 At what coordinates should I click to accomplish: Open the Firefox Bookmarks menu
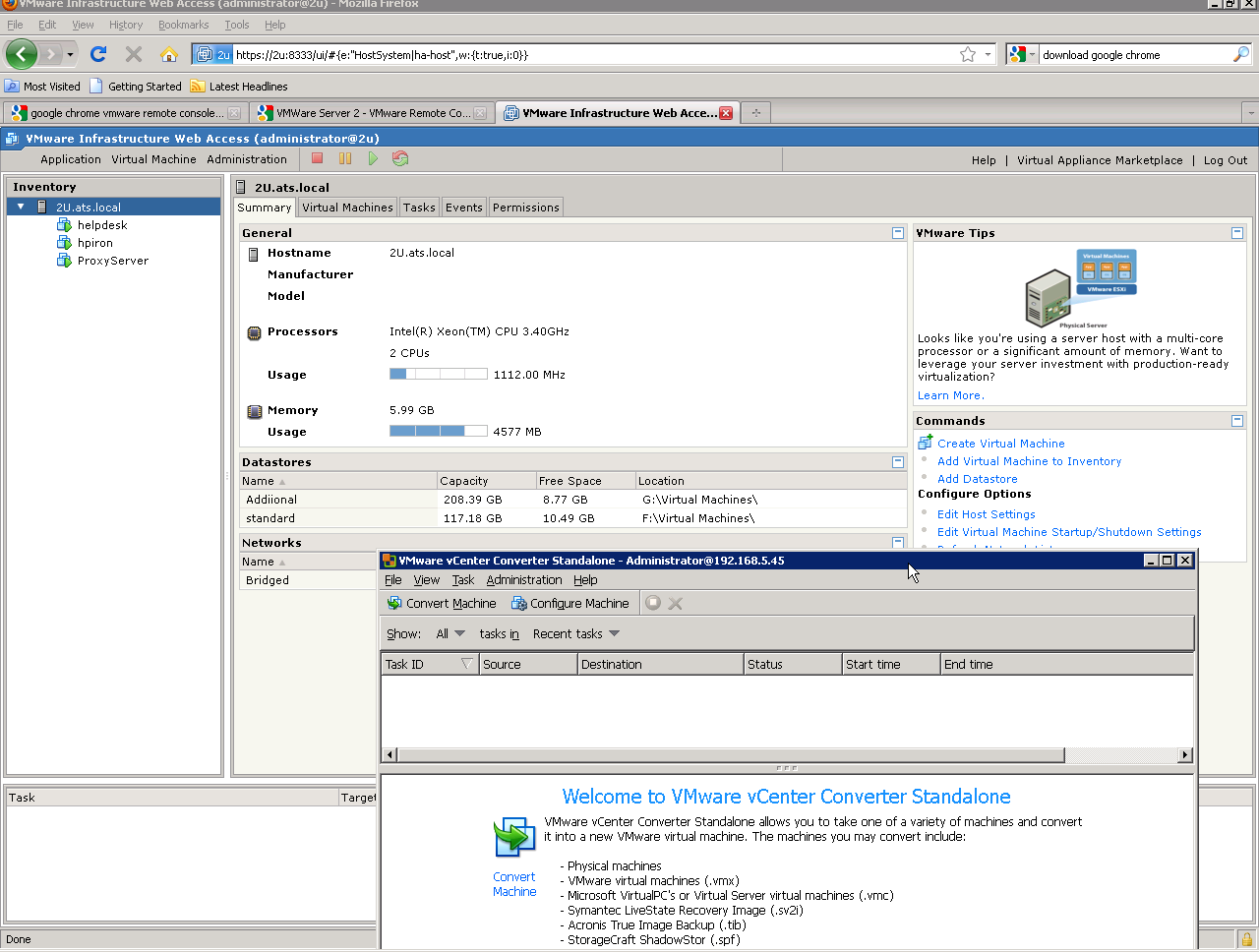pyautogui.click(x=184, y=25)
